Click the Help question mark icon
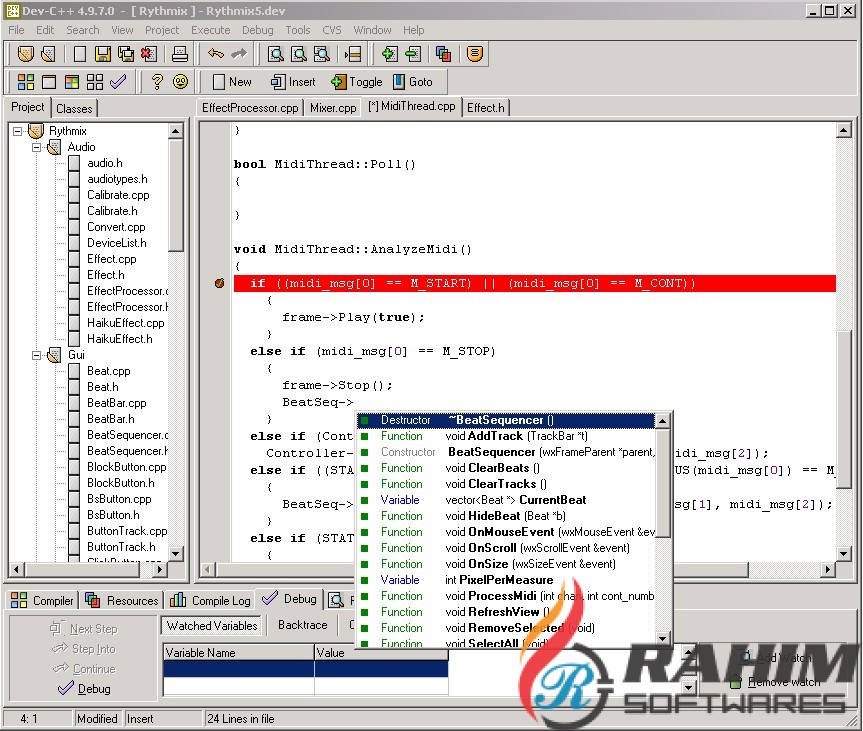The width and height of the screenshot is (863, 731). click(157, 82)
